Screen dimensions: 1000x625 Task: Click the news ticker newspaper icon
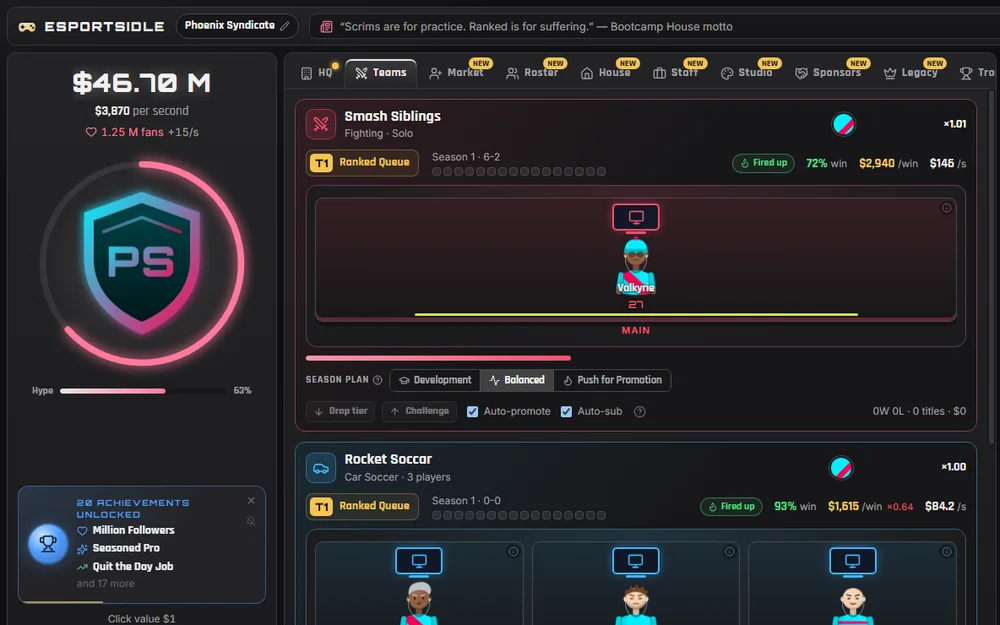click(x=326, y=27)
